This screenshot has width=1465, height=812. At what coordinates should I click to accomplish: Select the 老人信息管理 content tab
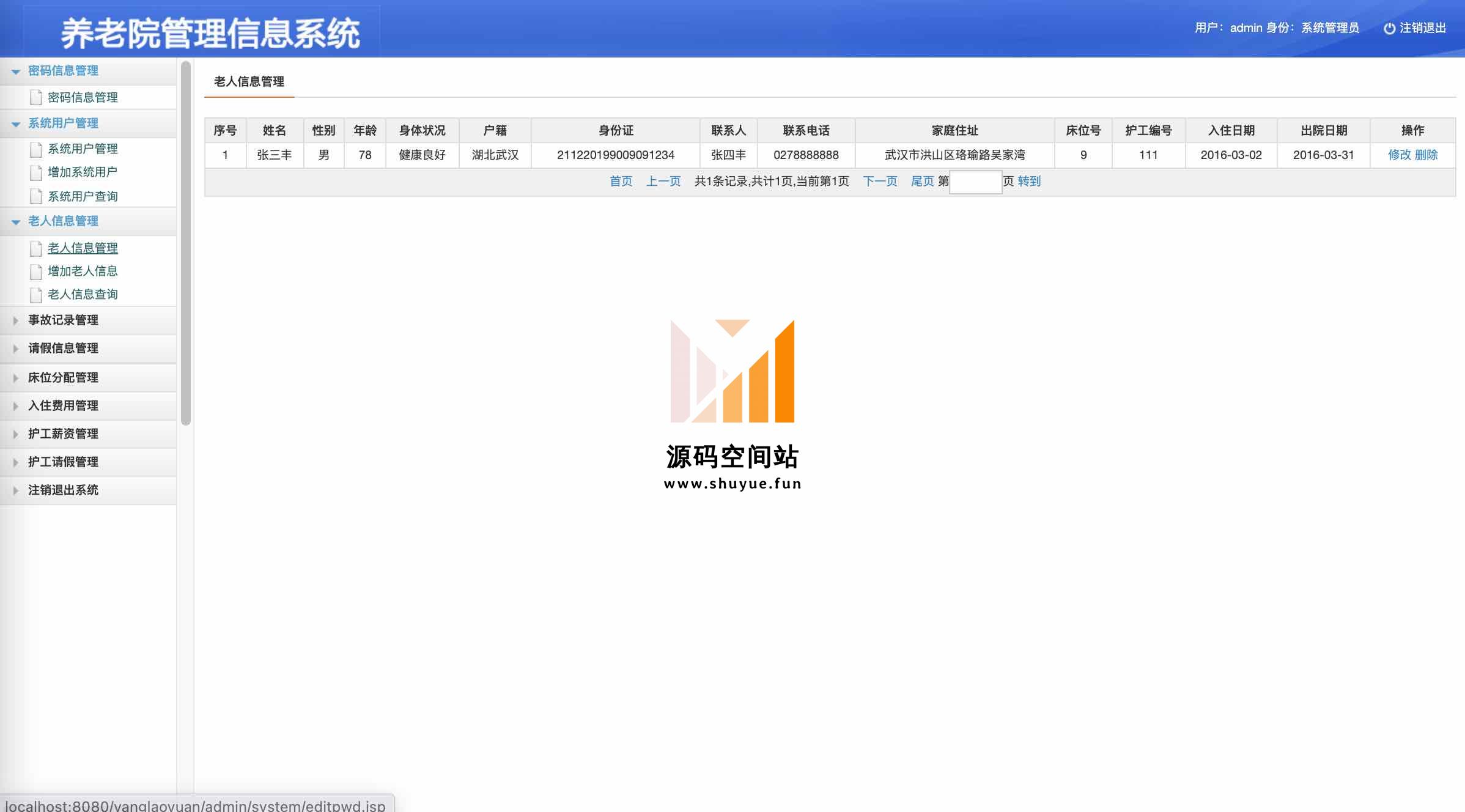click(249, 81)
